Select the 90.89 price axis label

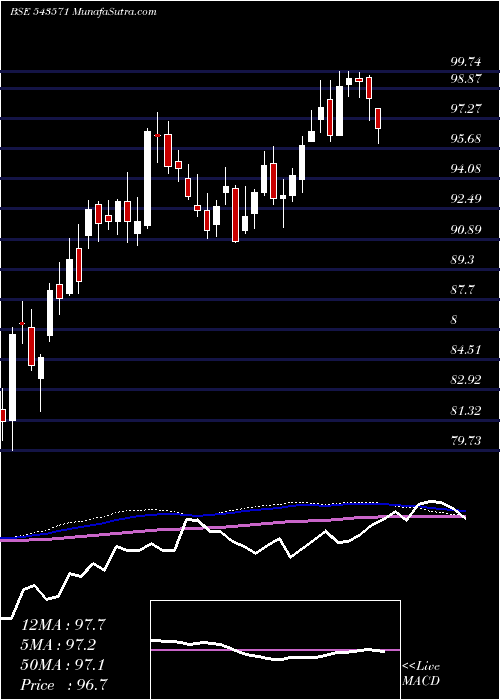(x=466, y=229)
